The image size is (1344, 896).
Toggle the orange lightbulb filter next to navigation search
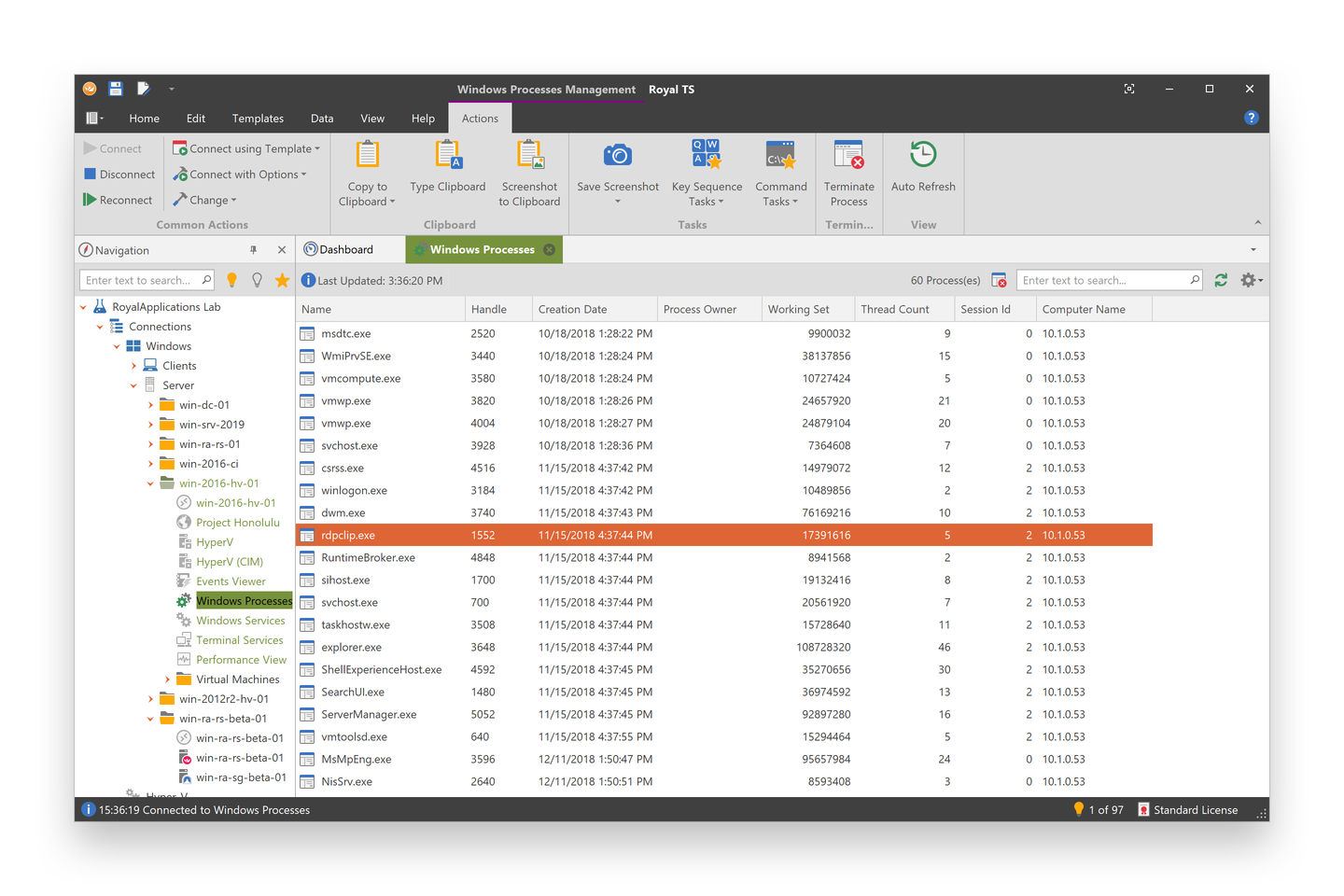232,279
